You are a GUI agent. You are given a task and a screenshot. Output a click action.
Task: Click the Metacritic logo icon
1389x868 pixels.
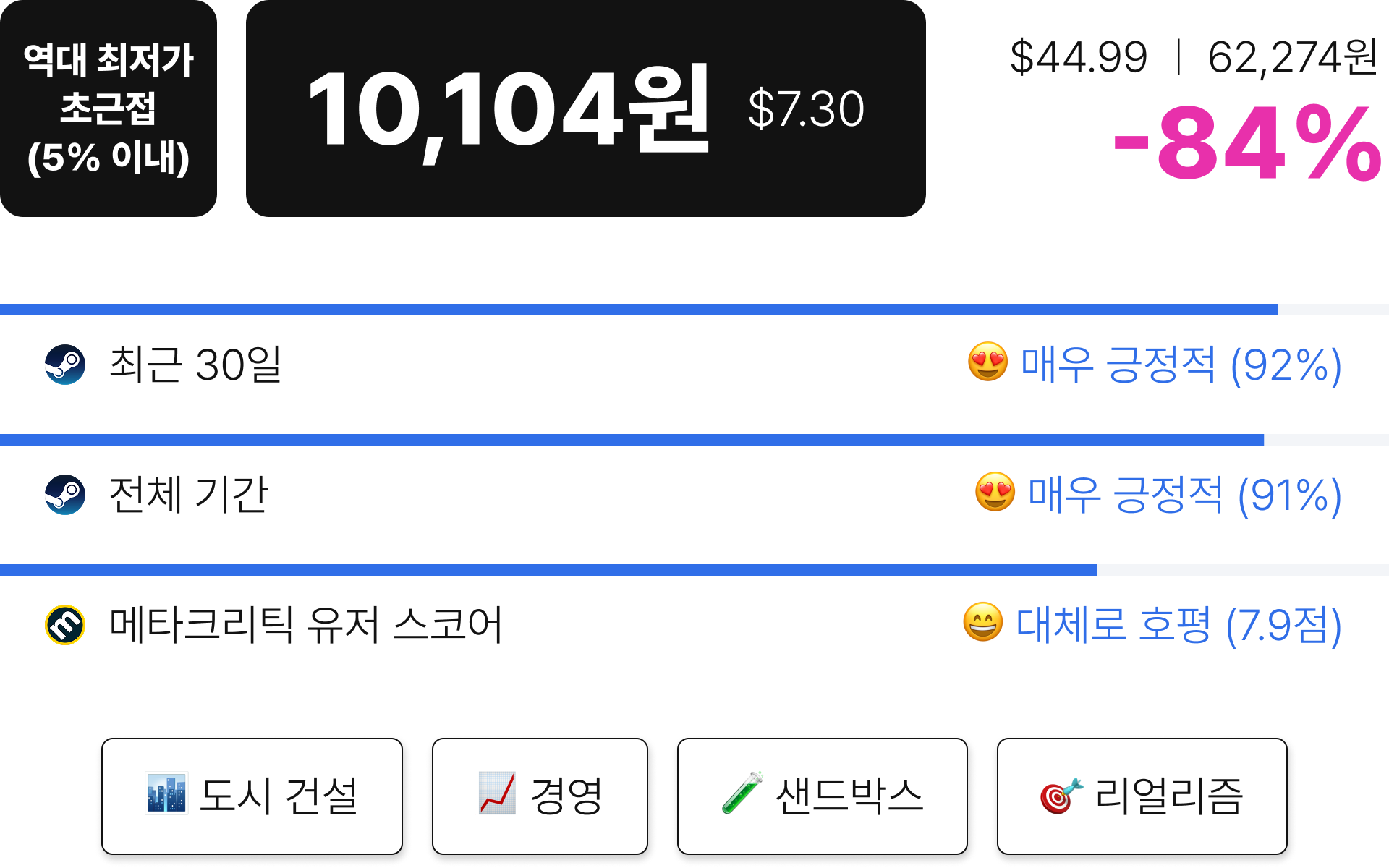(65, 625)
